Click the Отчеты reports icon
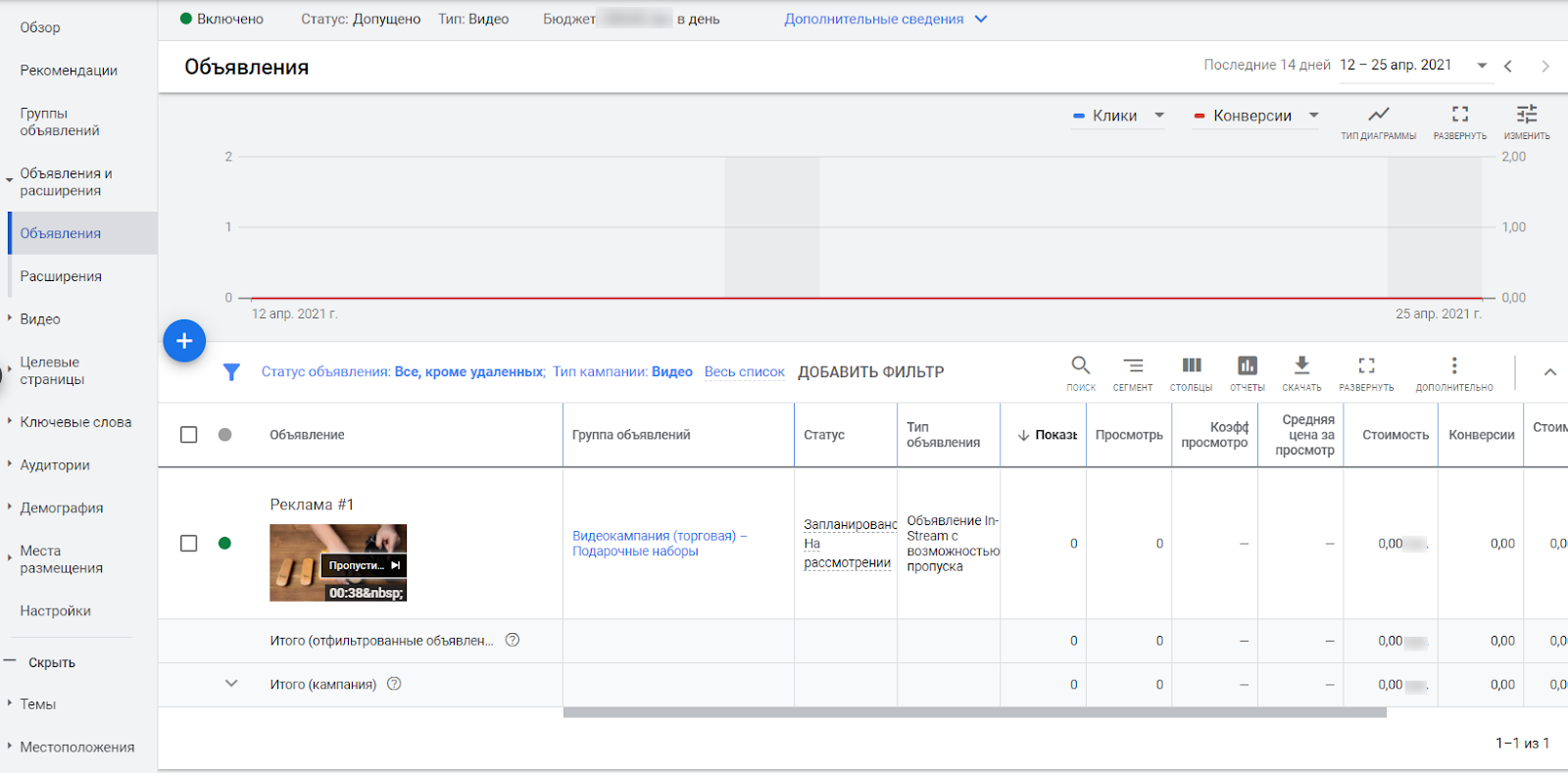 pos(1247,366)
